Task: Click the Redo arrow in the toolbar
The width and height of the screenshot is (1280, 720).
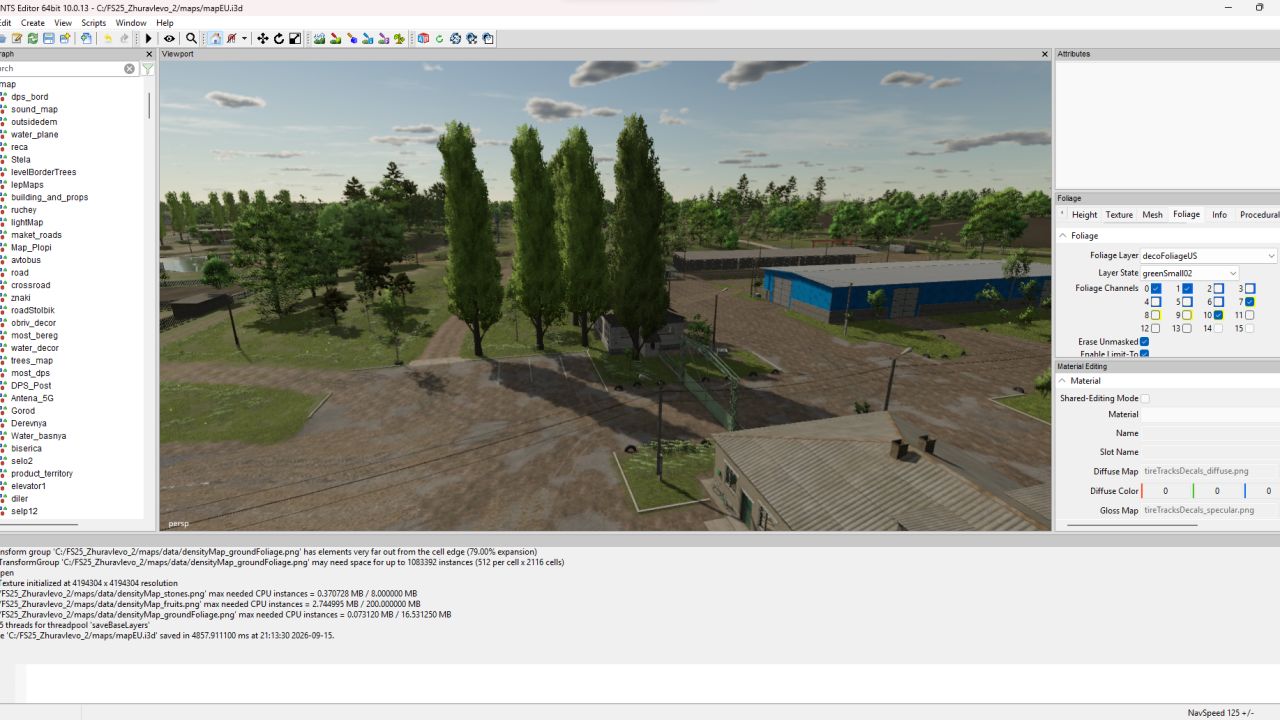Action: coord(124,39)
